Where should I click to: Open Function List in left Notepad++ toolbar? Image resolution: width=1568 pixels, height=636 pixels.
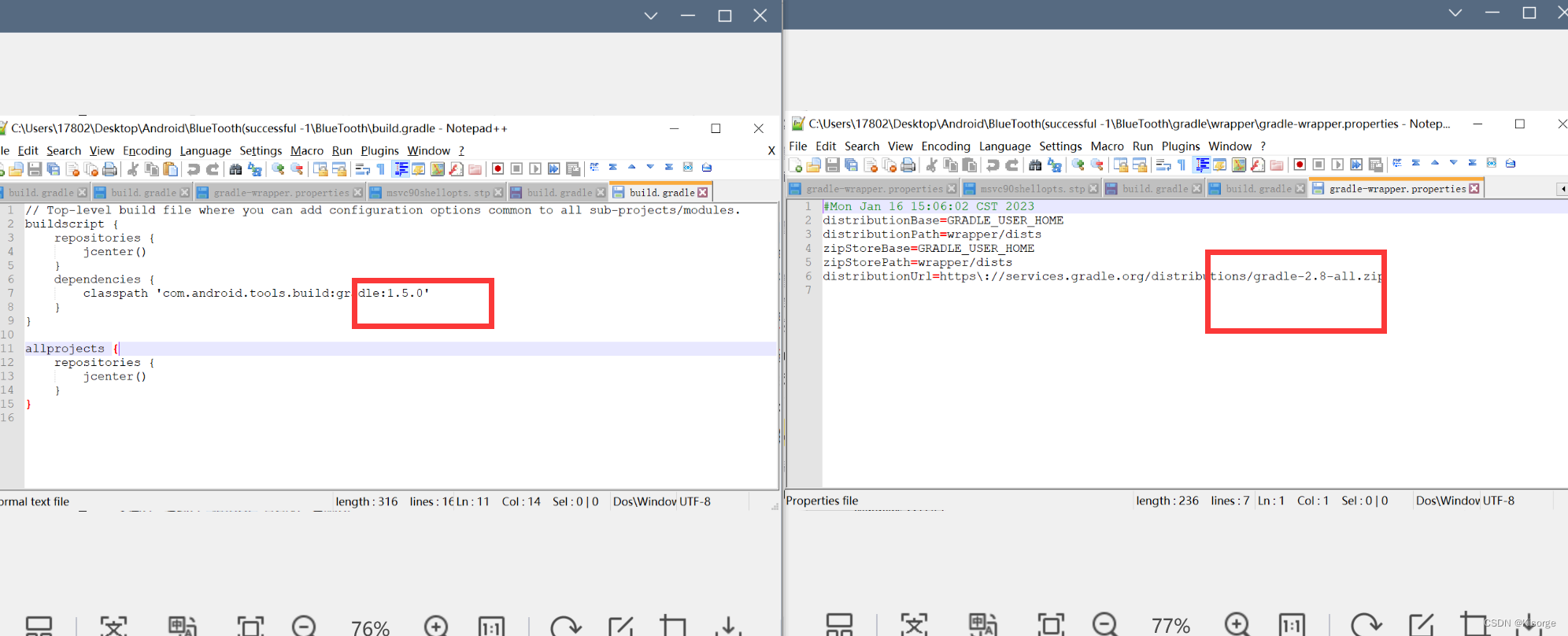(457, 168)
